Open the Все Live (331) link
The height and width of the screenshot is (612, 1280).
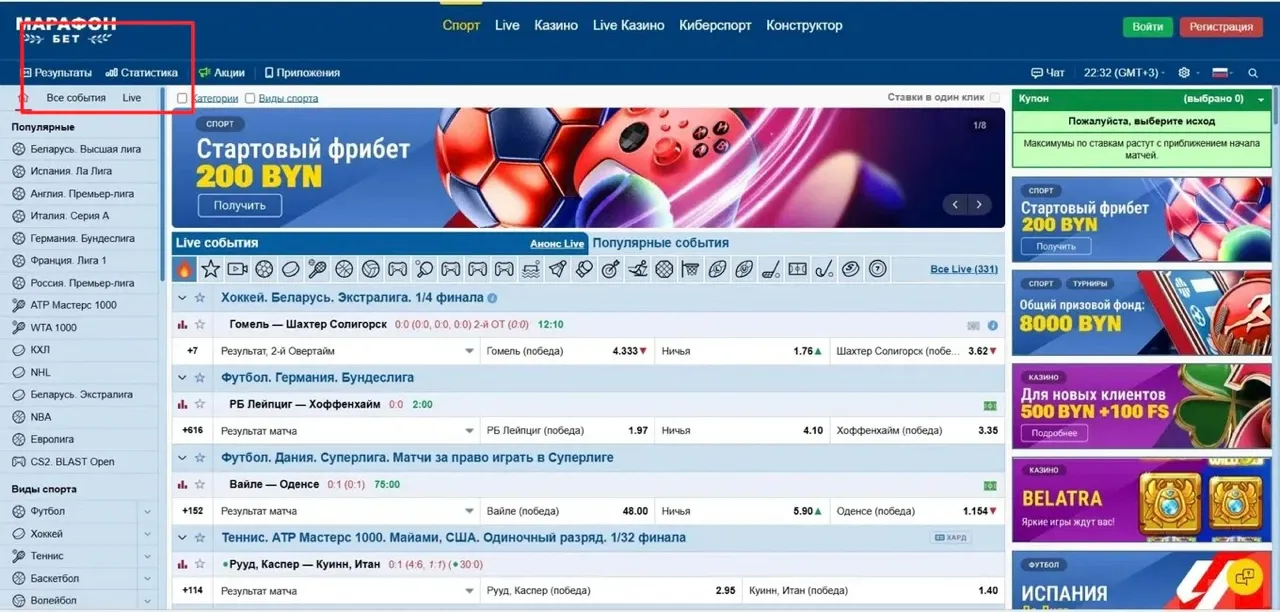tap(964, 270)
